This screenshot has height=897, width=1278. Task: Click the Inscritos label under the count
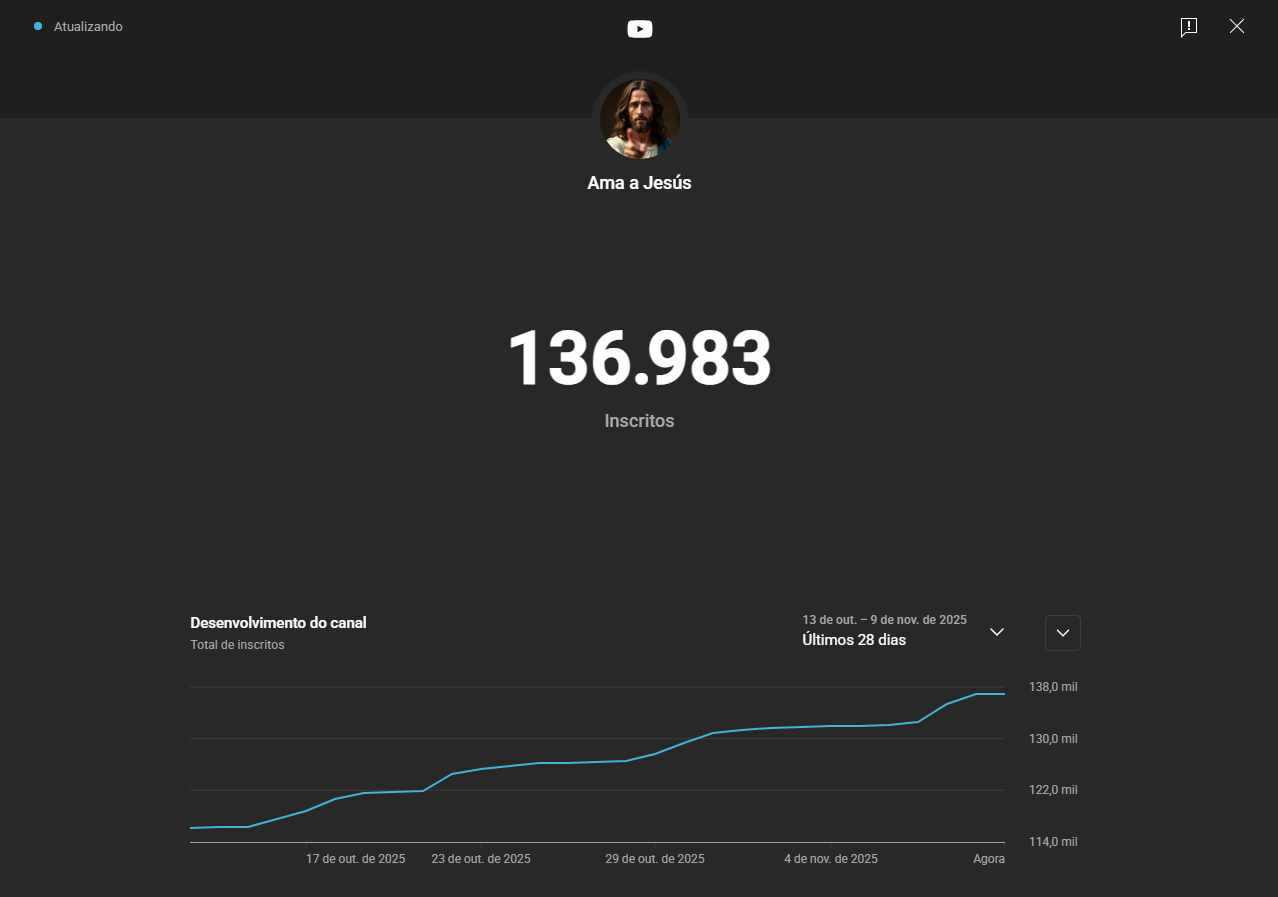pos(639,421)
